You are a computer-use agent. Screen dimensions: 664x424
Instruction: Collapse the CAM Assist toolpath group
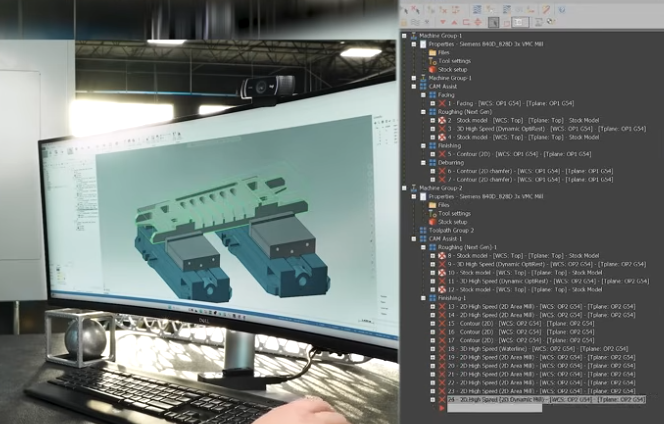[414, 86]
